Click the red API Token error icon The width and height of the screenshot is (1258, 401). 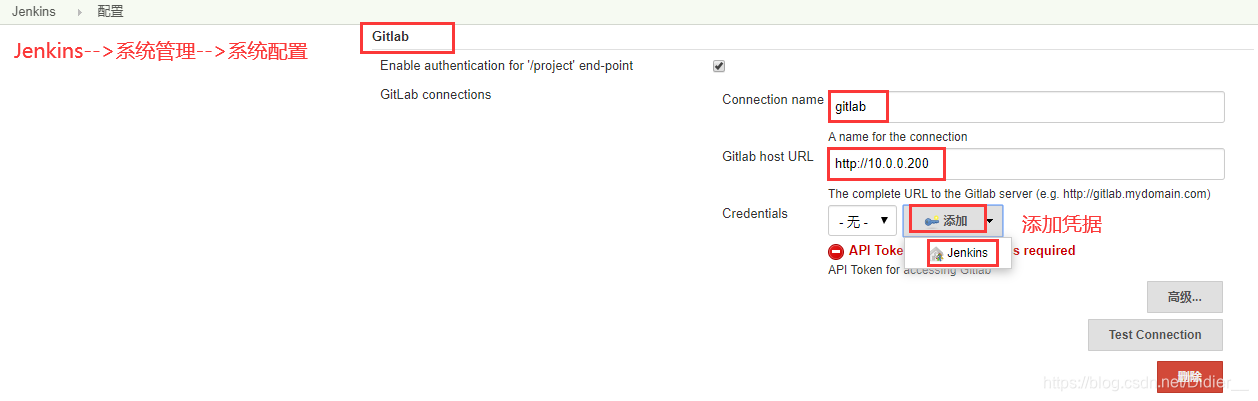(x=836, y=252)
